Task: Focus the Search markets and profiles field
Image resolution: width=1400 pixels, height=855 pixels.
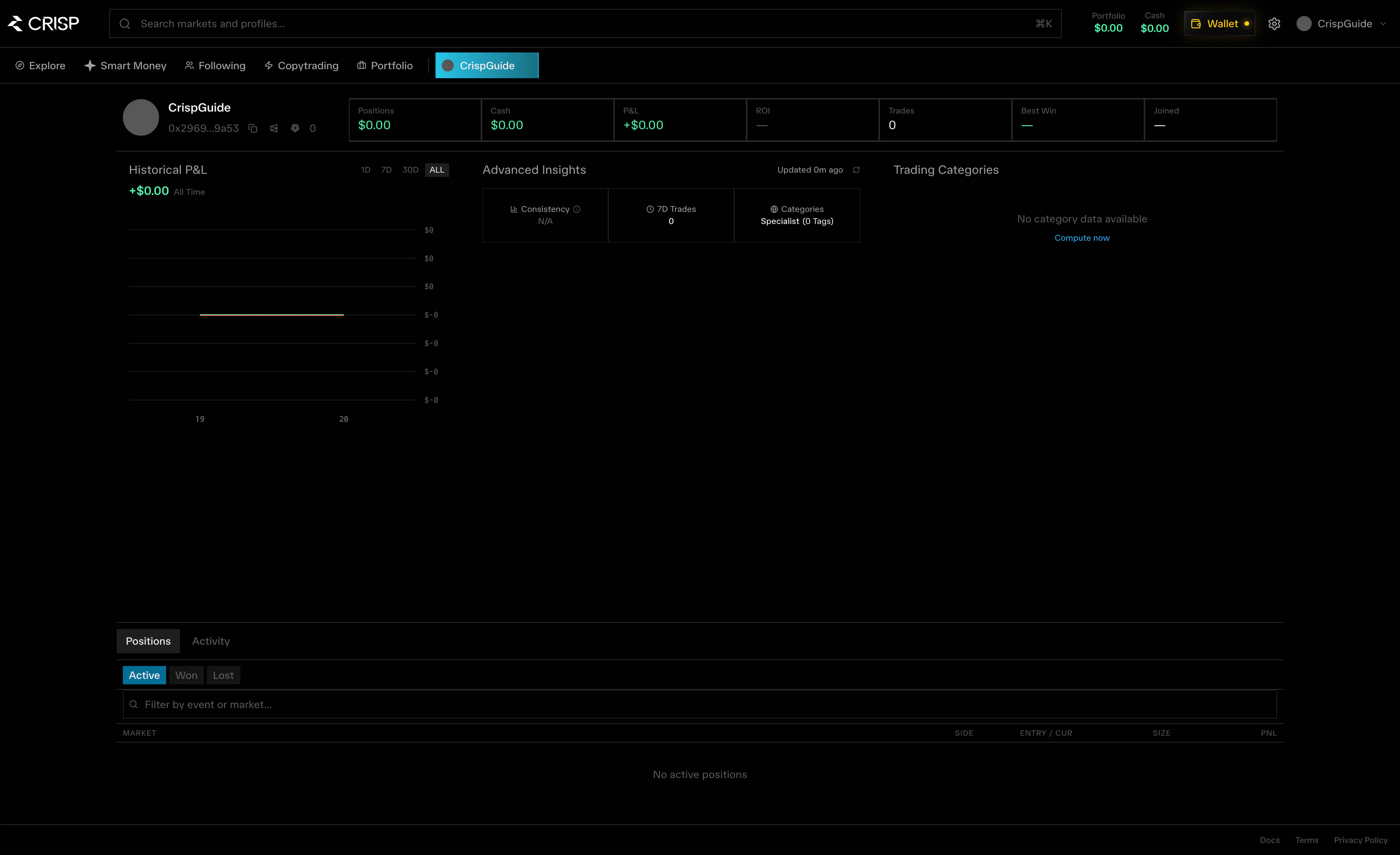Action: [x=585, y=23]
